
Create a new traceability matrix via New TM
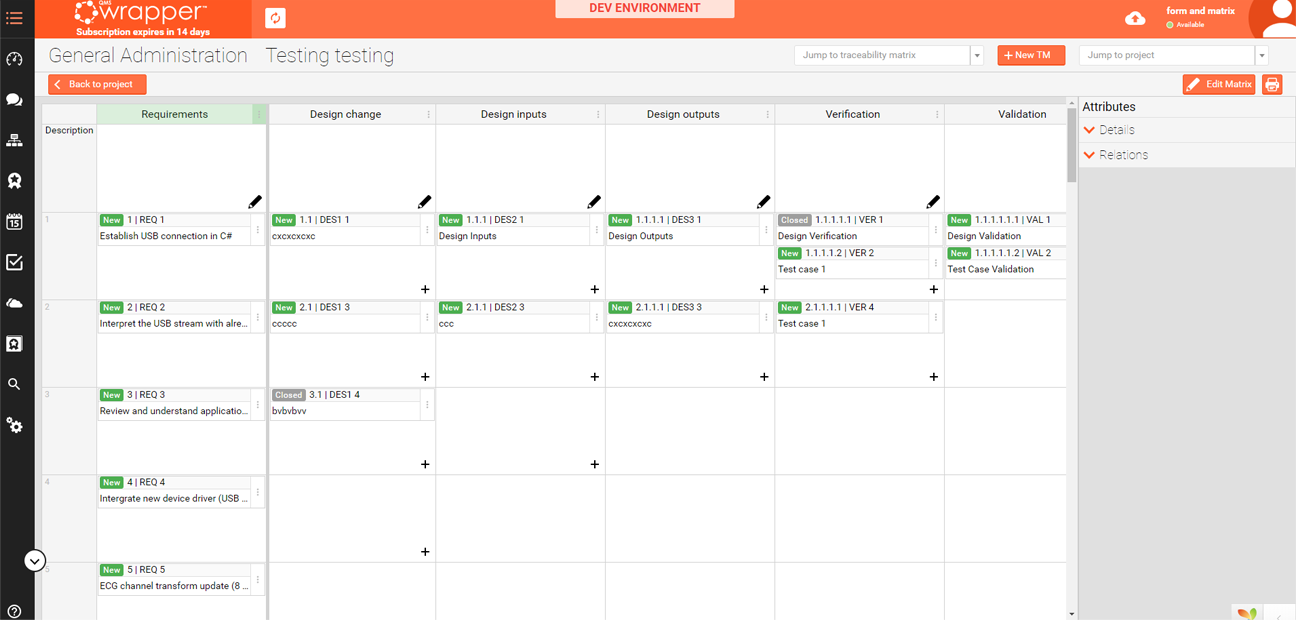click(1031, 55)
